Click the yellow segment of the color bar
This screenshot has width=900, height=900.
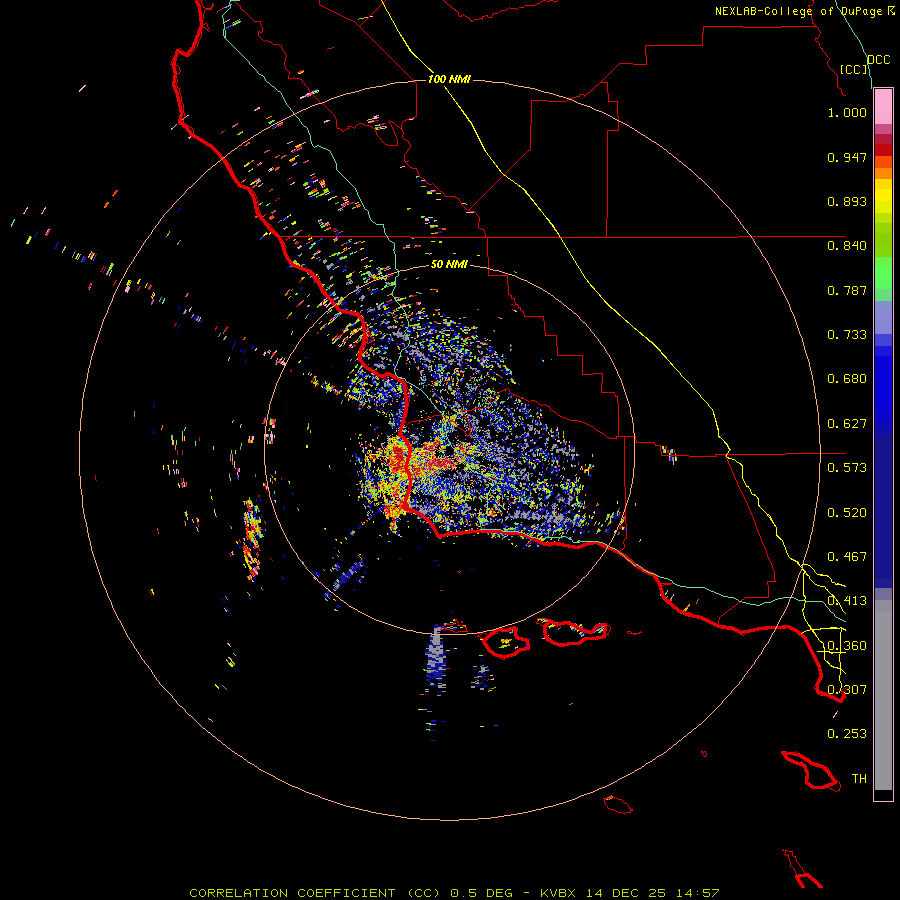pyautogui.click(x=883, y=196)
